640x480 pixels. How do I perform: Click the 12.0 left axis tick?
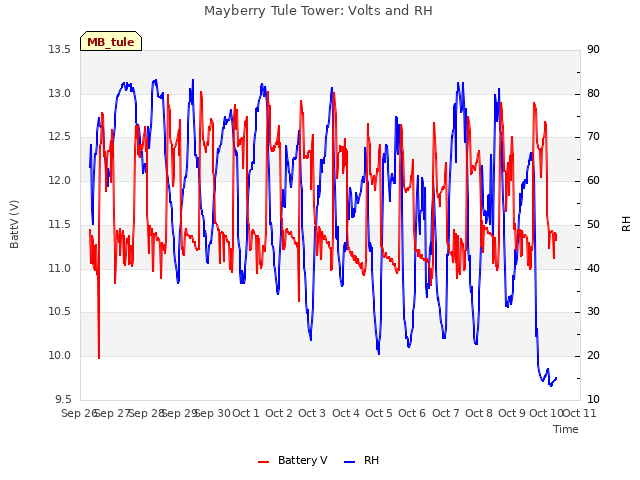point(60,180)
